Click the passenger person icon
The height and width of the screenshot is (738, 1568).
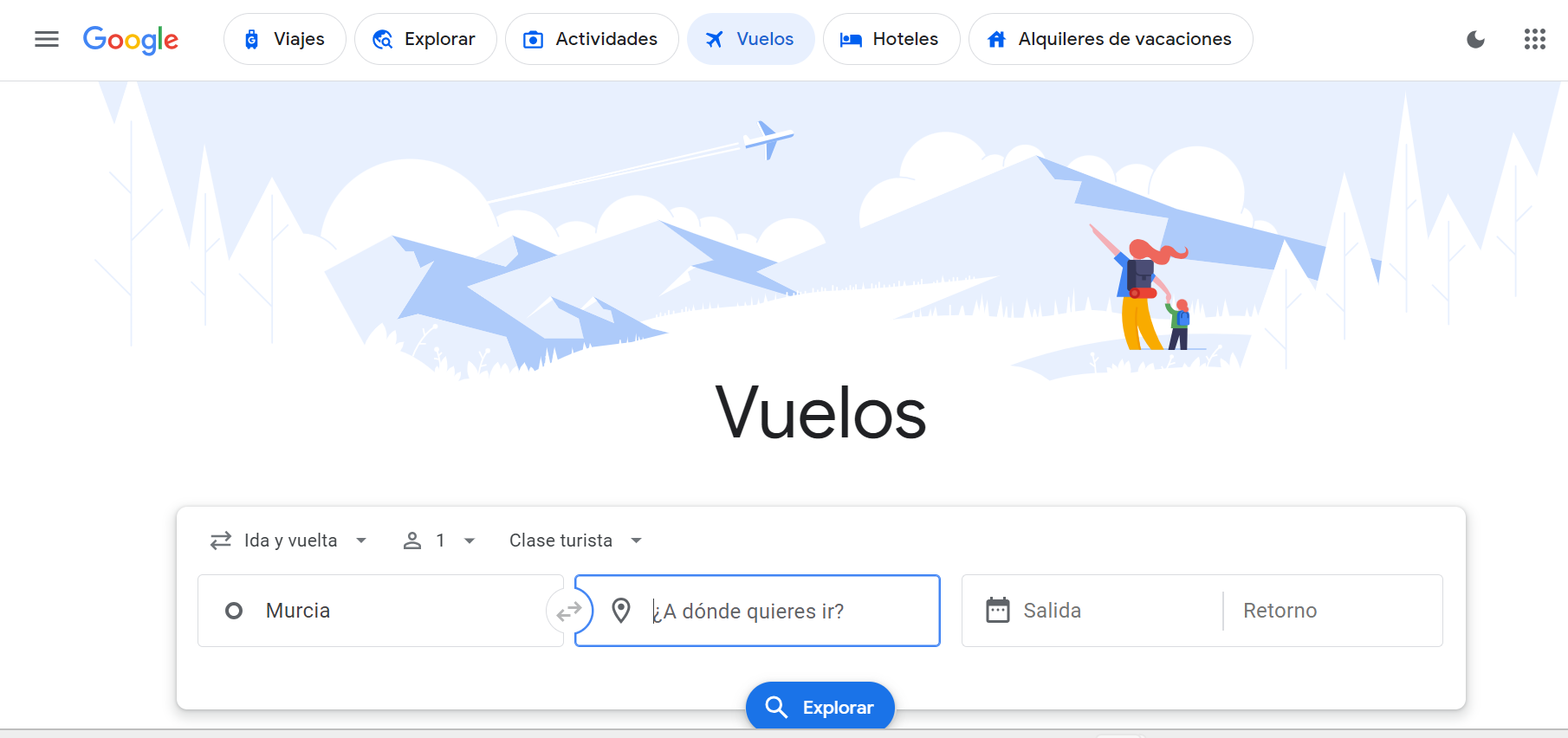412,541
